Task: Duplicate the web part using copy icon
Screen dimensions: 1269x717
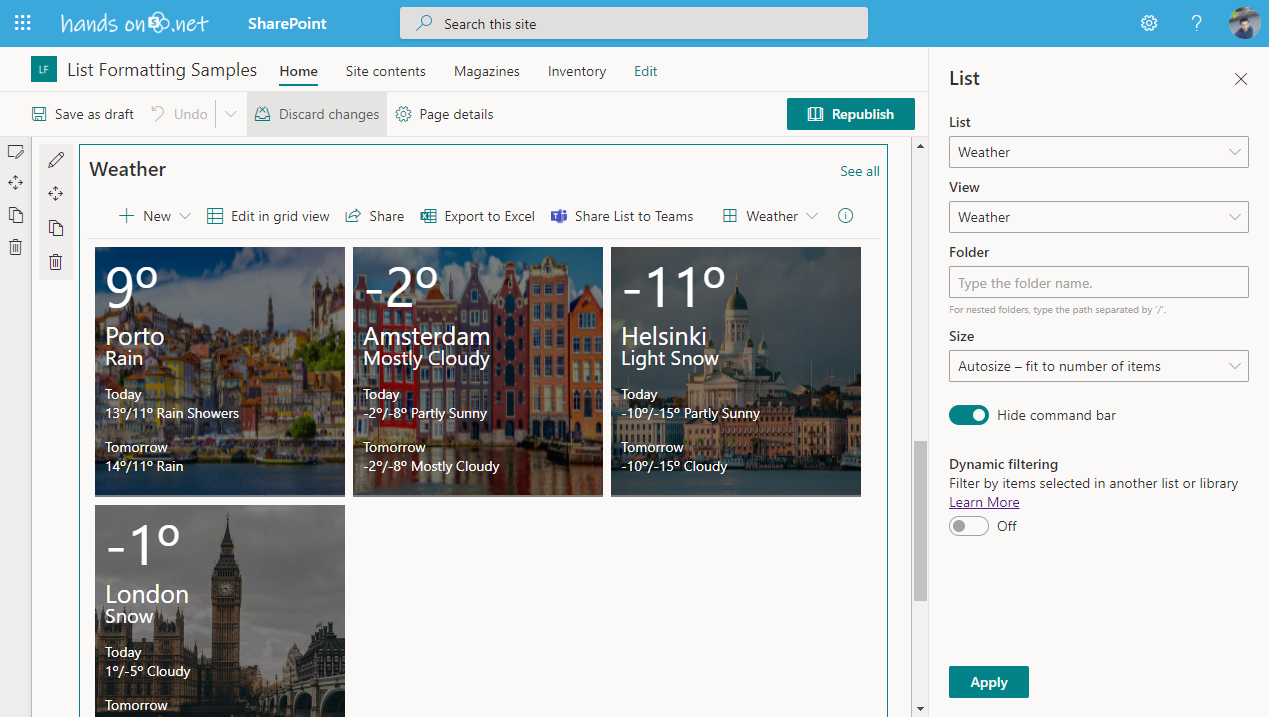Action: point(56,228)
